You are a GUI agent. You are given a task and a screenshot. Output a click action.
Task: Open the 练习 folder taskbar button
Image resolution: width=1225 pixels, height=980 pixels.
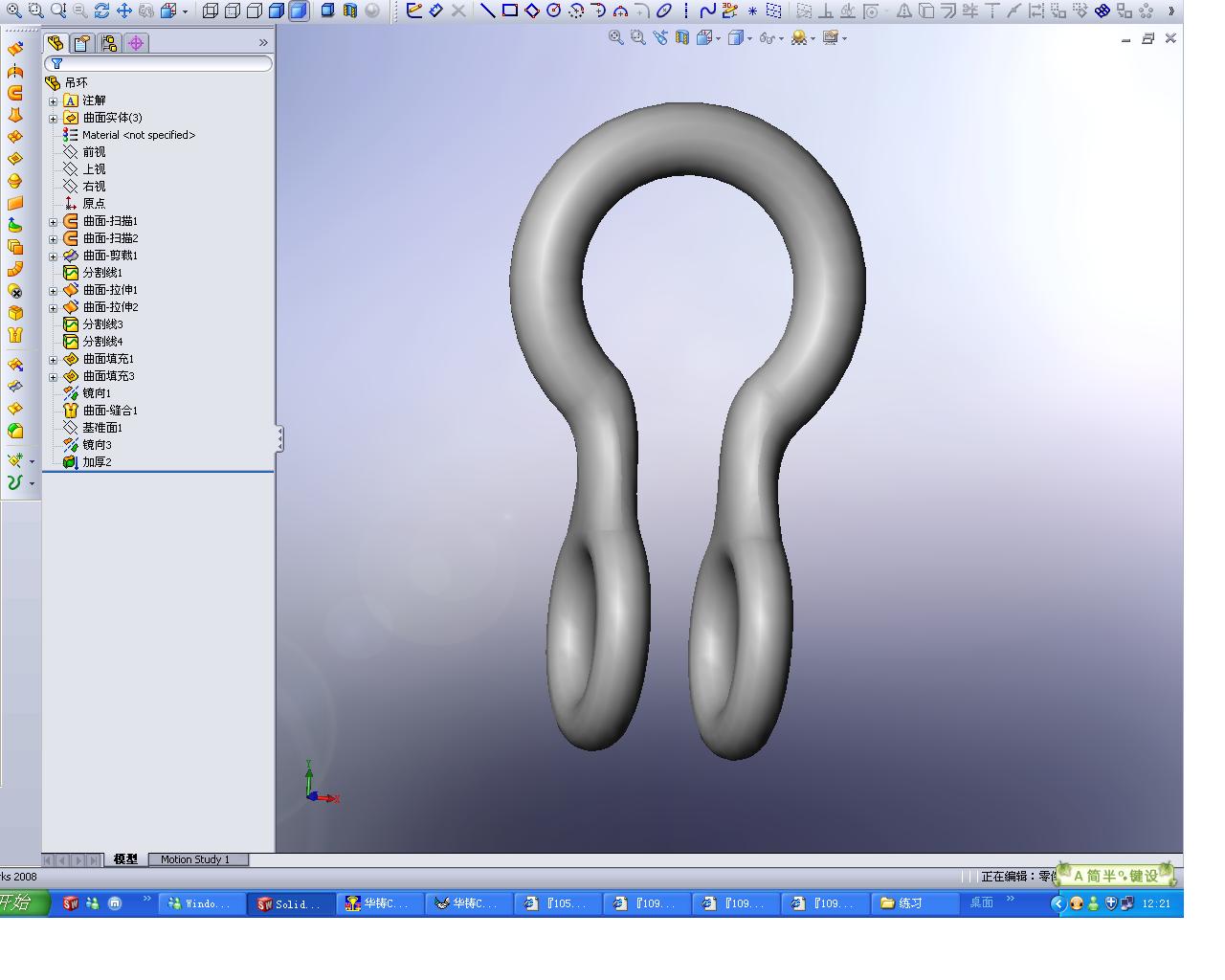tap(916, 903)
